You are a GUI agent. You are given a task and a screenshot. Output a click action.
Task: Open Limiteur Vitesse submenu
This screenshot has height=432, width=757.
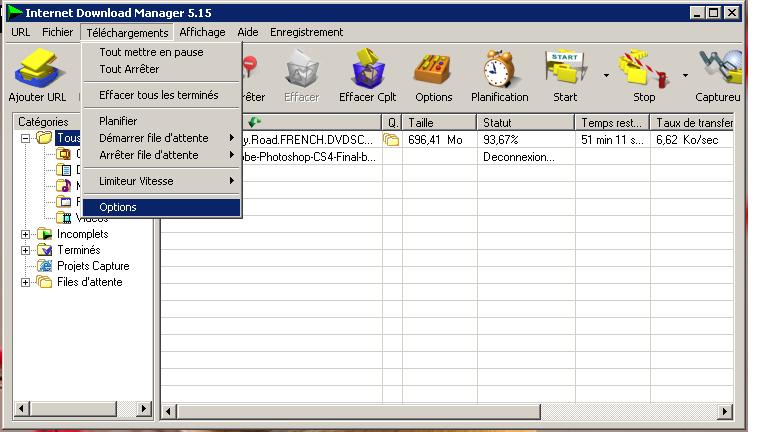click(x=162, y=181)
